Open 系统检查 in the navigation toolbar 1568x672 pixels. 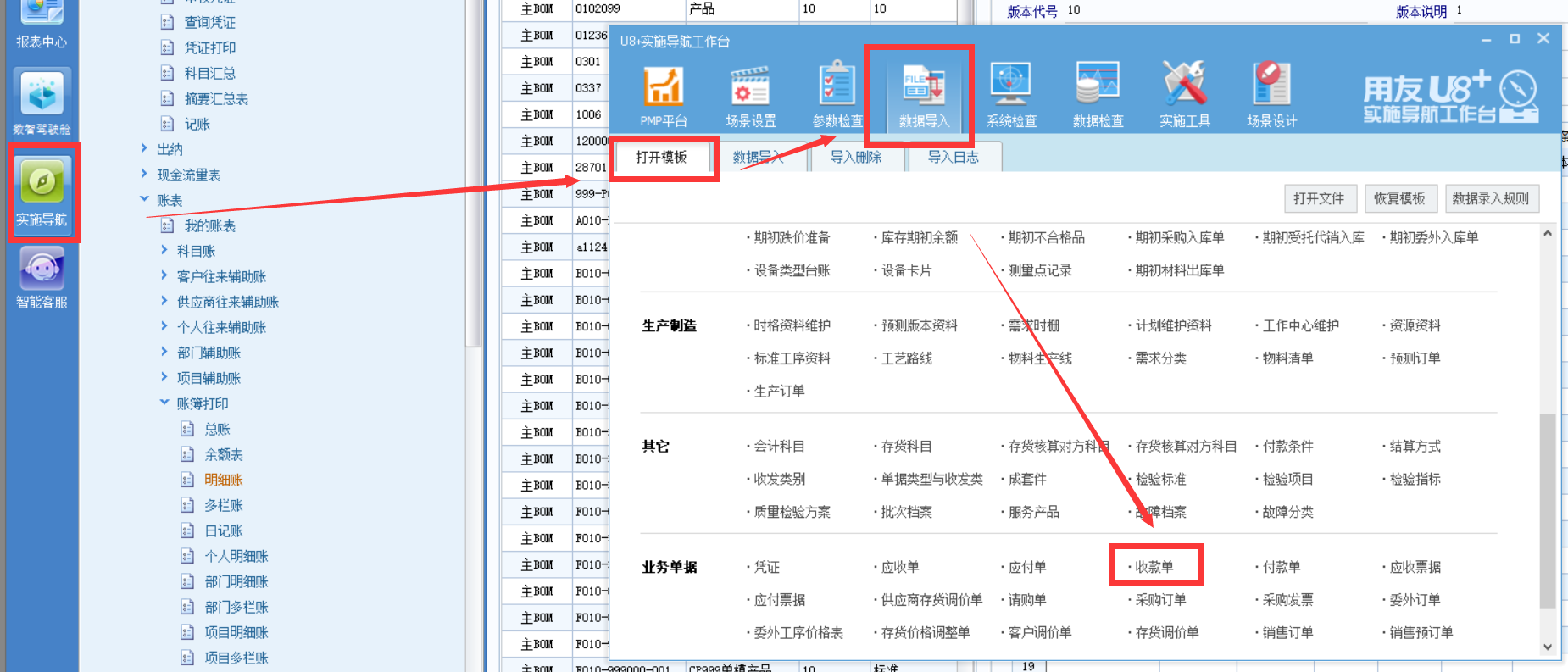point(1011,96)
